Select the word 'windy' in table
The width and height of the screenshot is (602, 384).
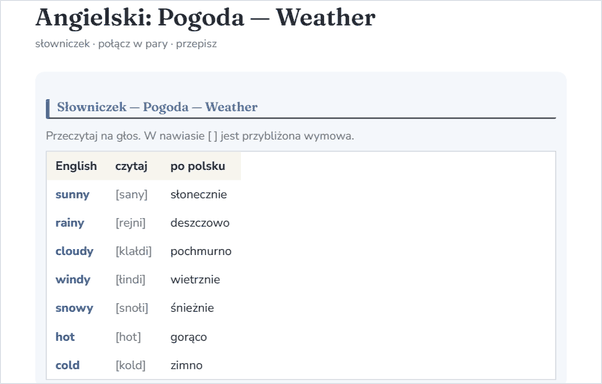pyautogui.click(x=73, y=280)
